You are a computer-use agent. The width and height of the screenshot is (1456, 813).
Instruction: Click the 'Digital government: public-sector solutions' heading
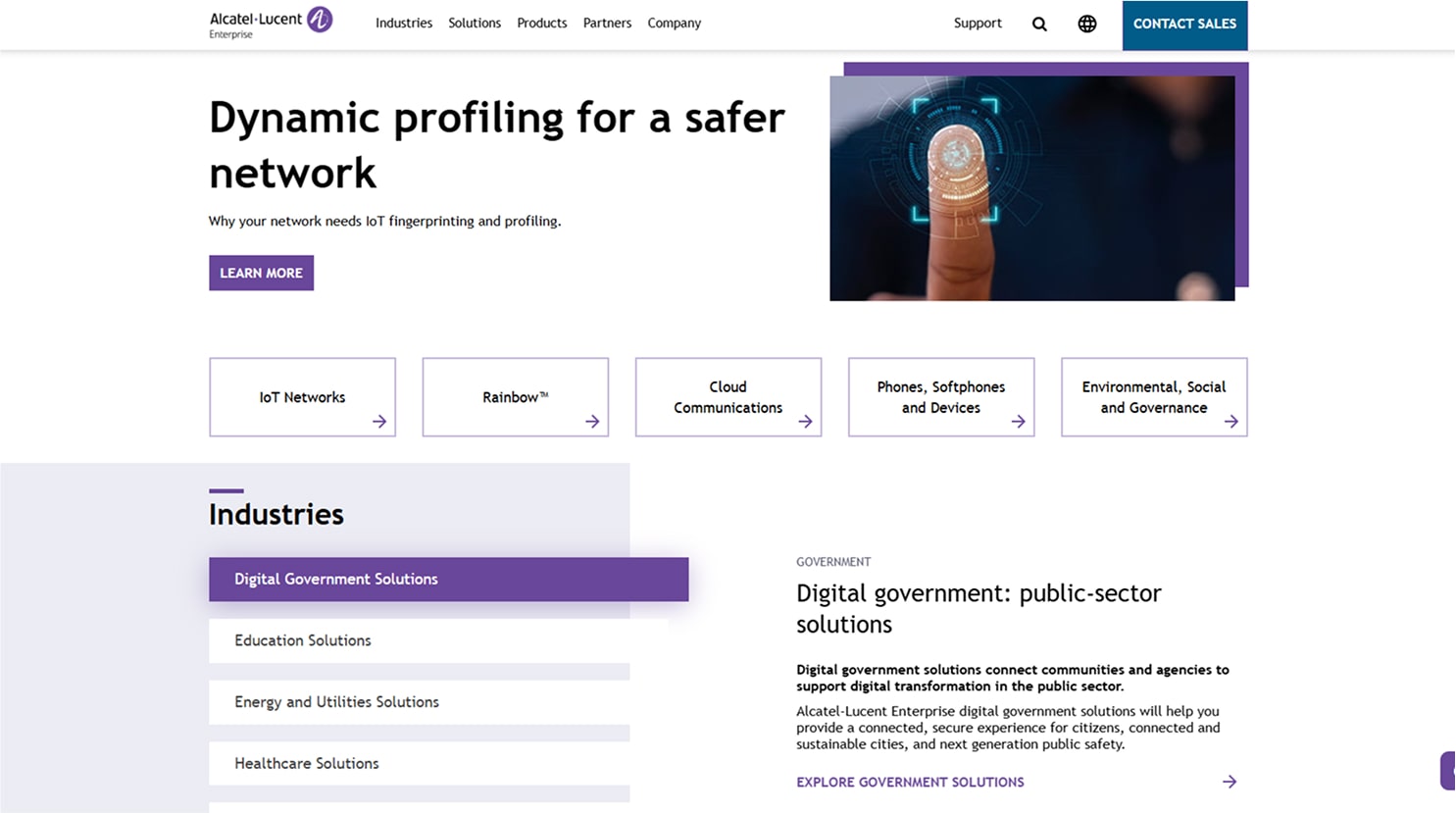979,609
